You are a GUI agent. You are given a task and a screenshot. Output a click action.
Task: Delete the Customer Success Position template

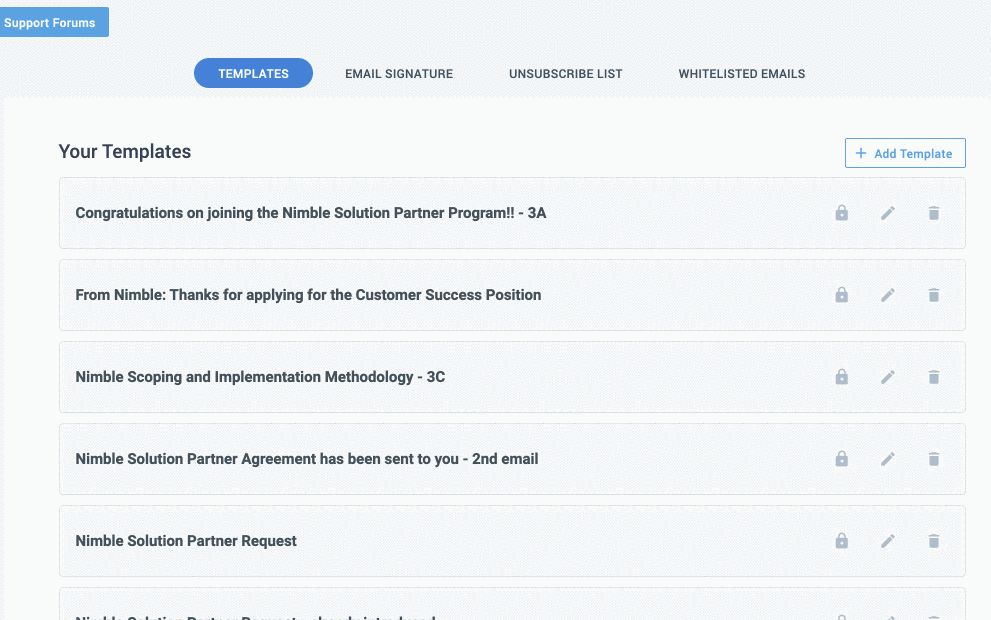tap(933, 295)
